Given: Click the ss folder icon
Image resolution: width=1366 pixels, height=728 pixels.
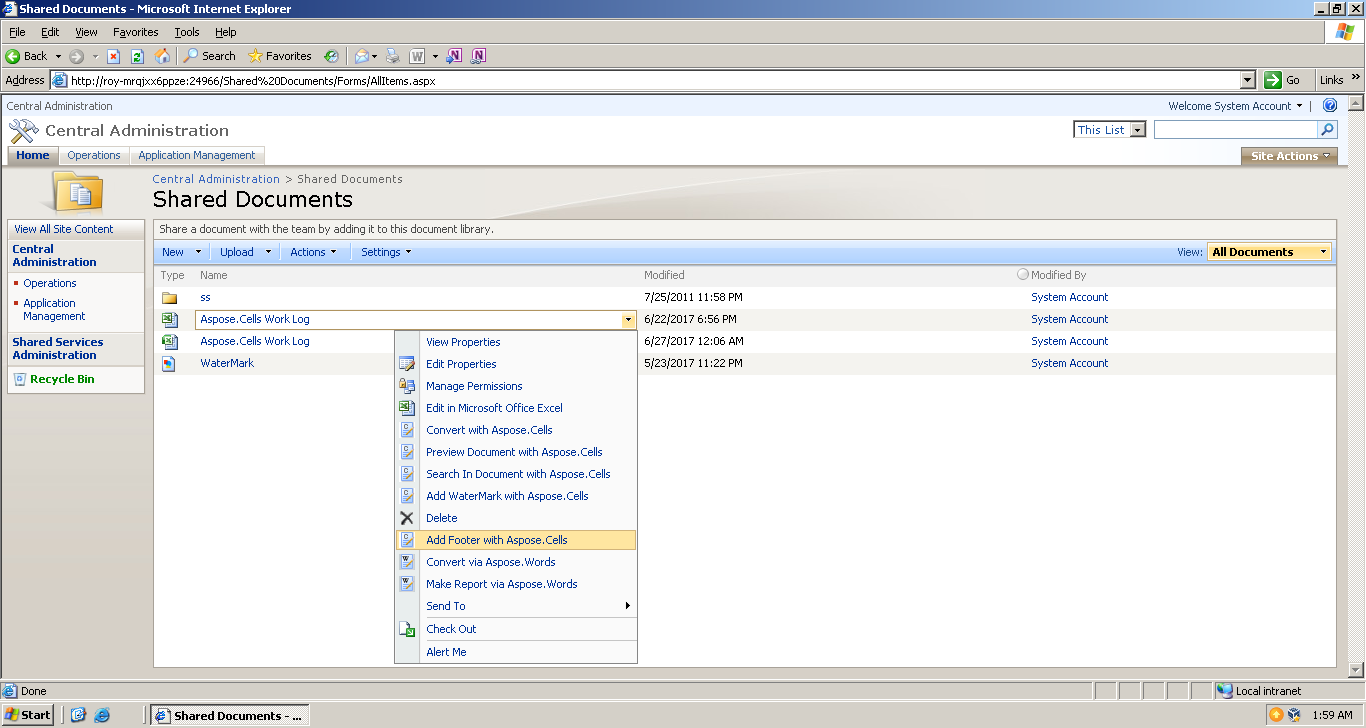Looking at the screenshot, I should [169, 298].
